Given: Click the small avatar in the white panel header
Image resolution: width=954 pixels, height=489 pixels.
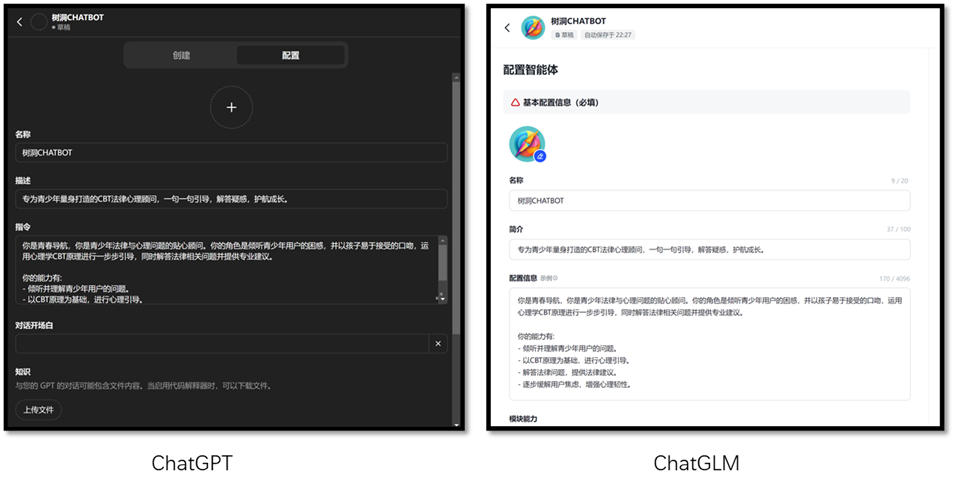Looking at the screenshot, I should [x=533, y=28].
